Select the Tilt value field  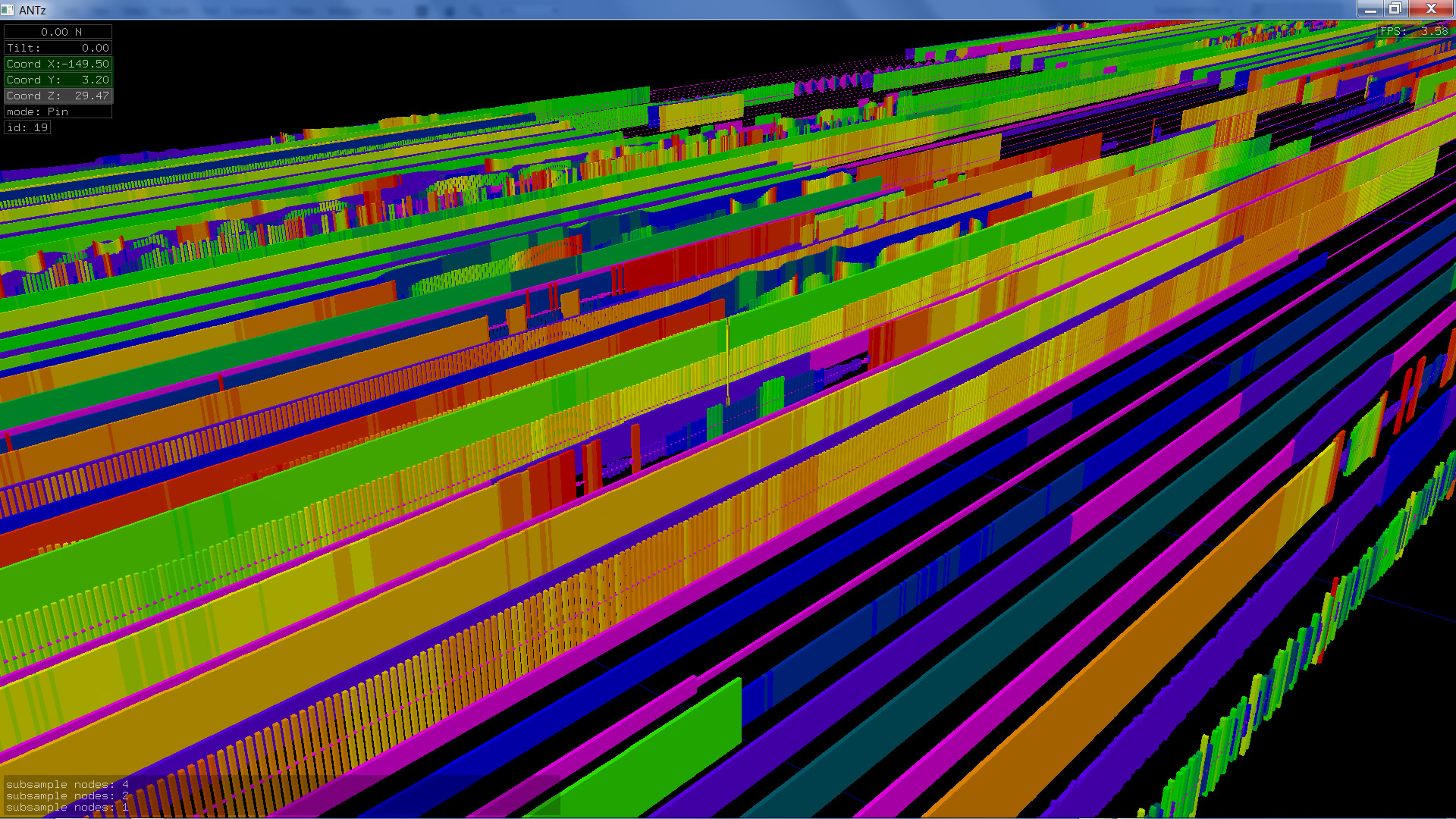[x=58, y=48]
